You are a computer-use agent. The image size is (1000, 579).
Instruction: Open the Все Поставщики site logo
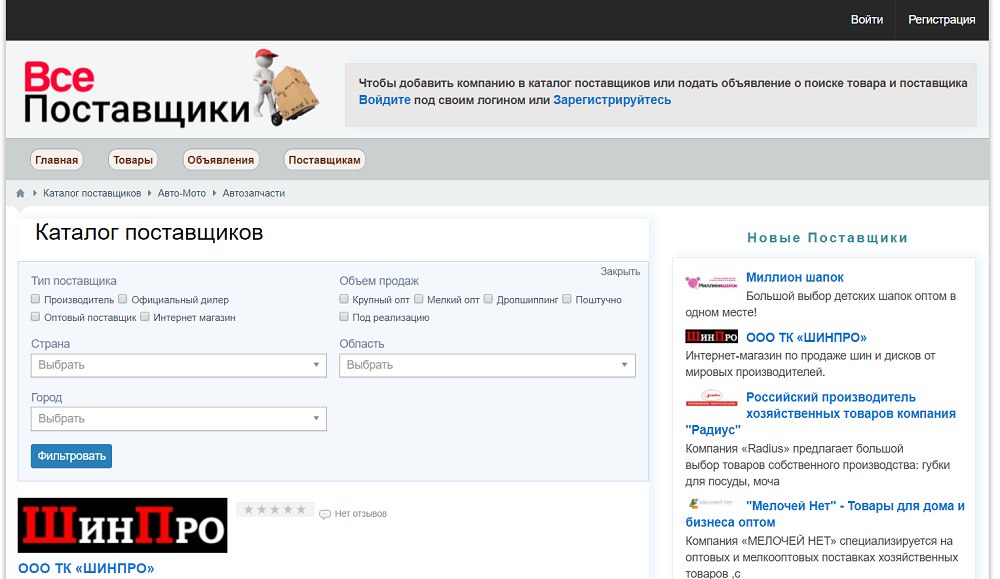(171, 89)
